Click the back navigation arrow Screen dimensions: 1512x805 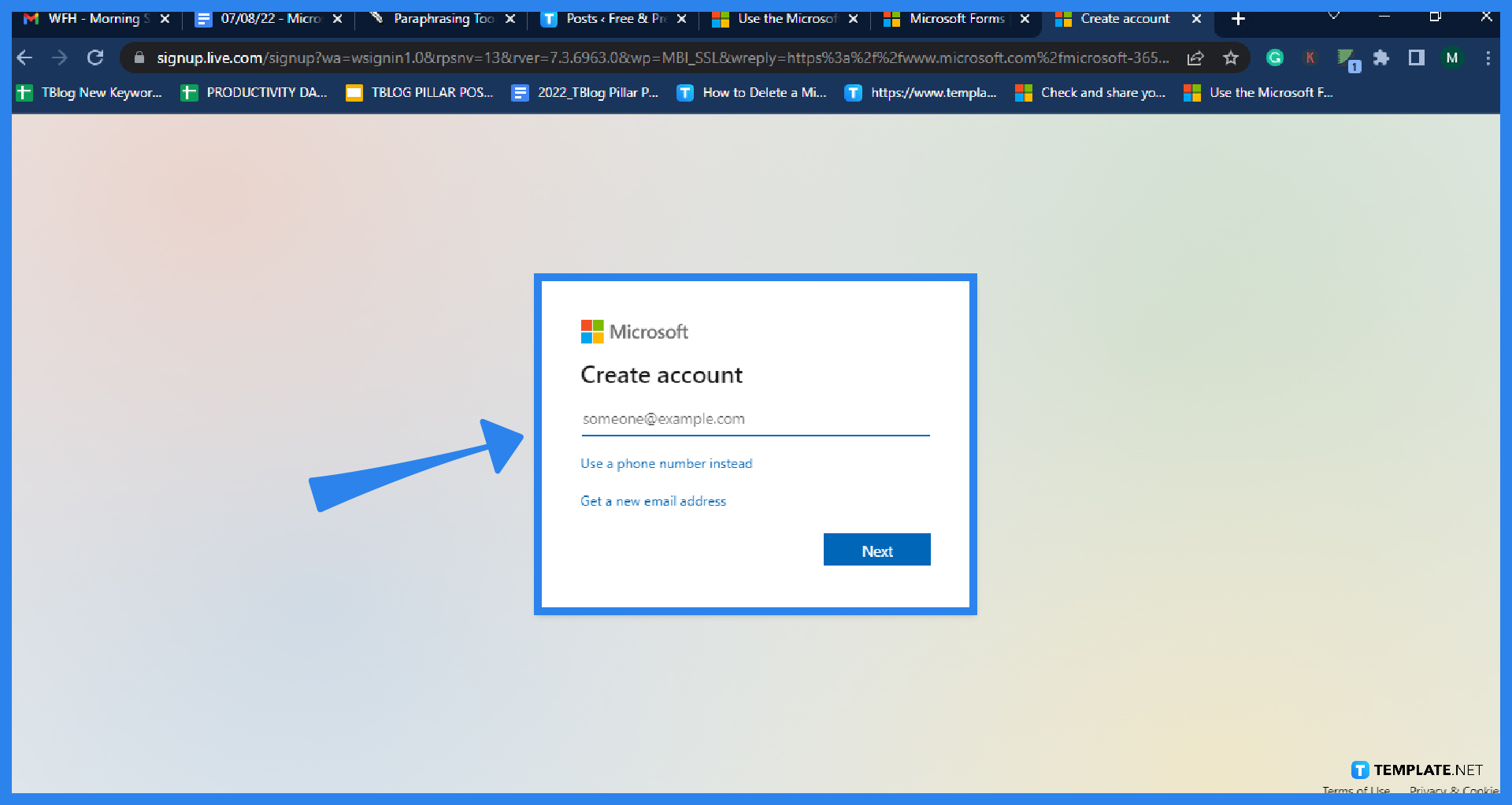tap(24, 57)
